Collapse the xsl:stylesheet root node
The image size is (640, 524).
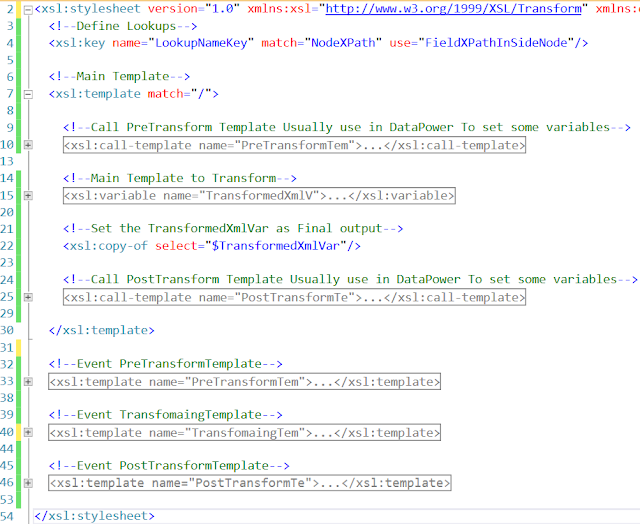pyautogui.click(x=28, y=10)
